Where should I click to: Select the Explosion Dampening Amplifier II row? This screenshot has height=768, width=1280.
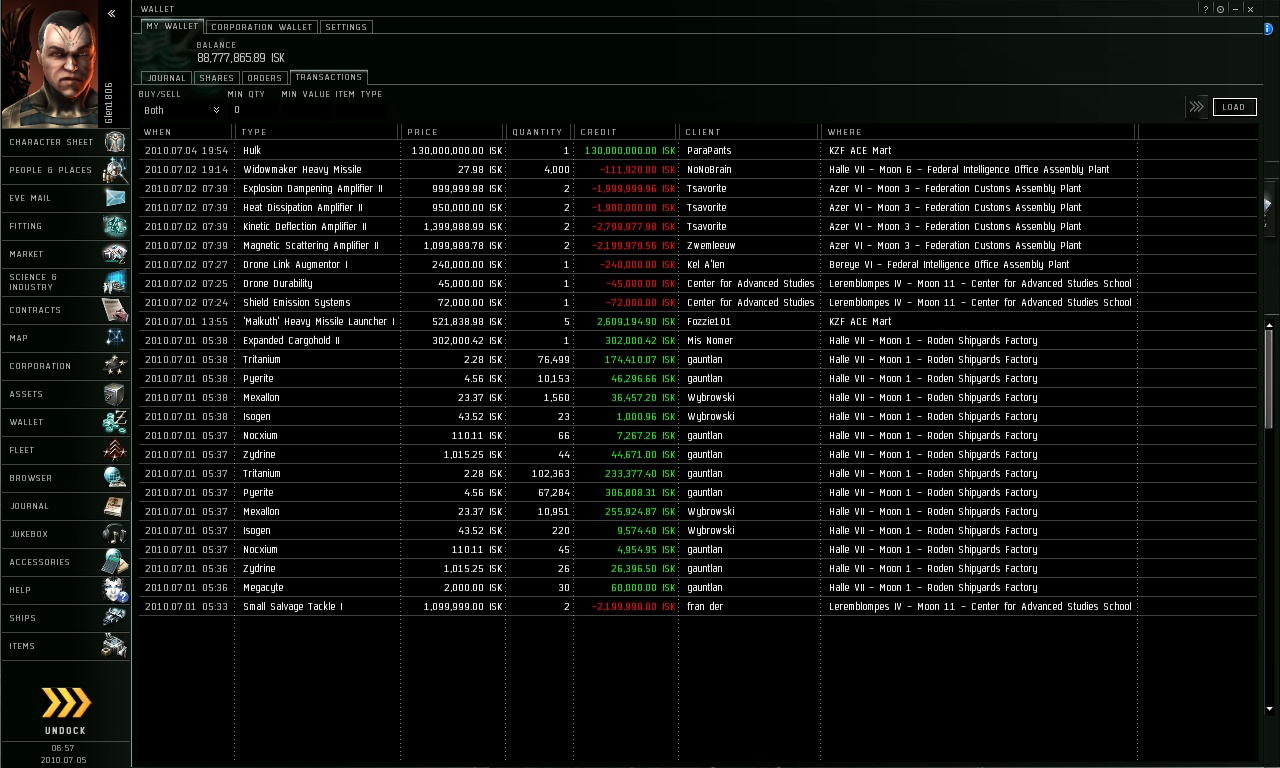(698, 189)
